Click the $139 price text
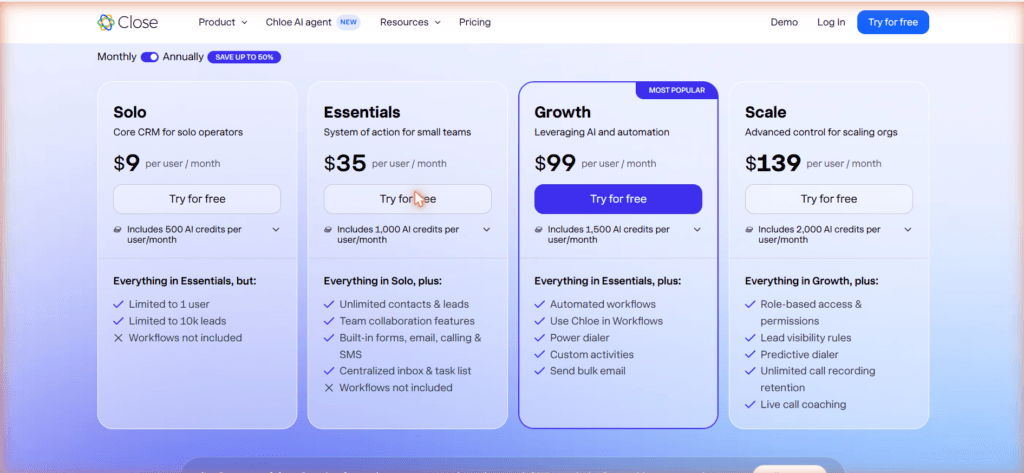Screen dimensions: 1024x473 pos(773,163)
